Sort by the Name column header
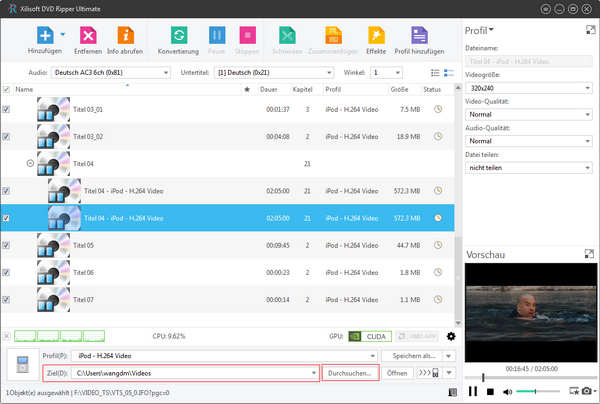Screen dimensions: 600x404 point(127,90)
